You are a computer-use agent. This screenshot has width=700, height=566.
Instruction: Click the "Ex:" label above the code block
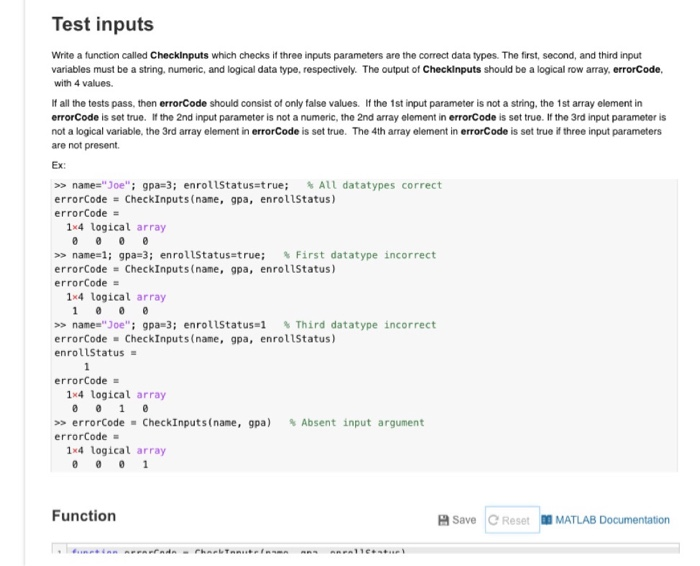[58, 165]
